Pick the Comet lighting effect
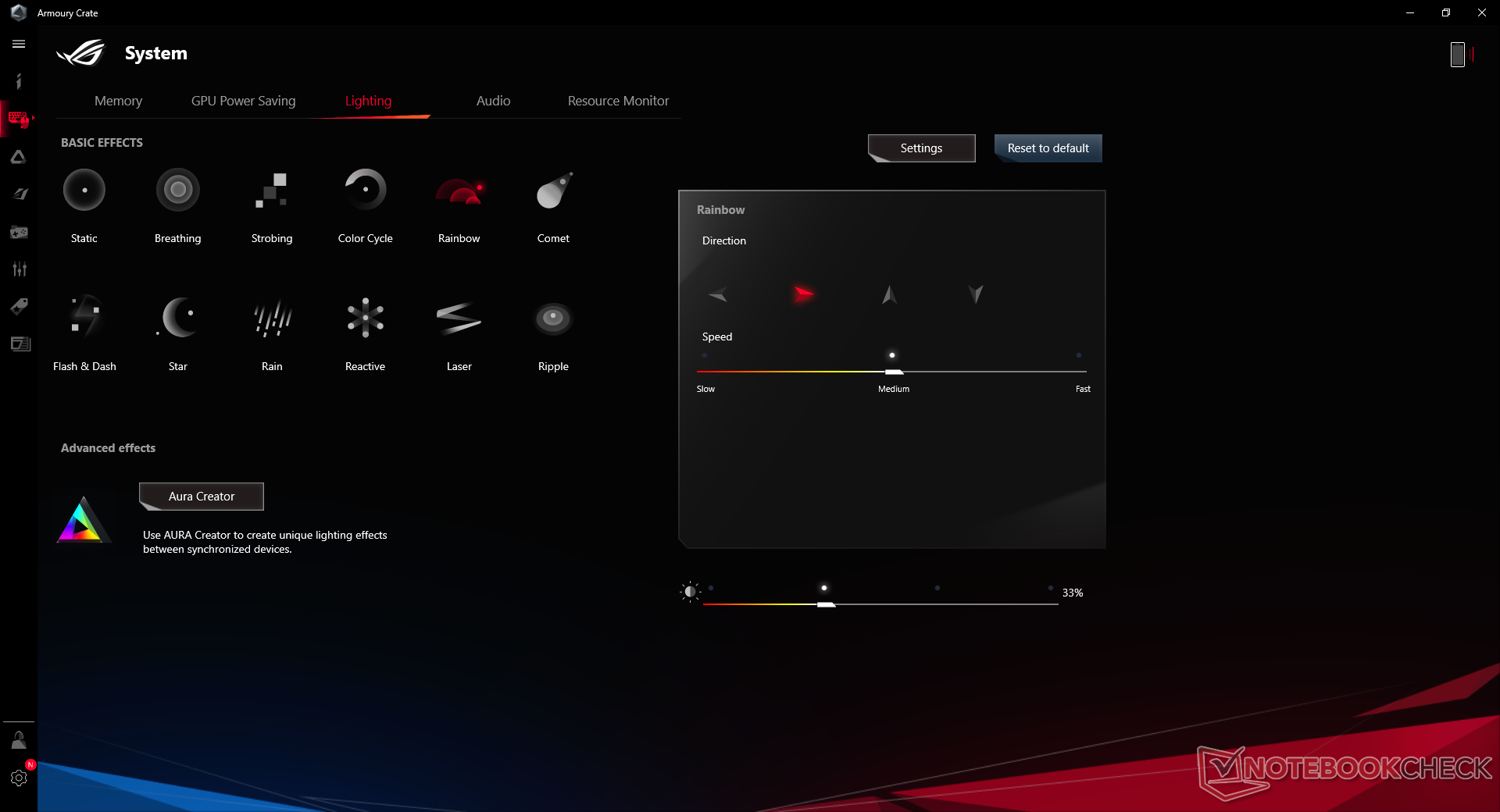 [554, 191]
